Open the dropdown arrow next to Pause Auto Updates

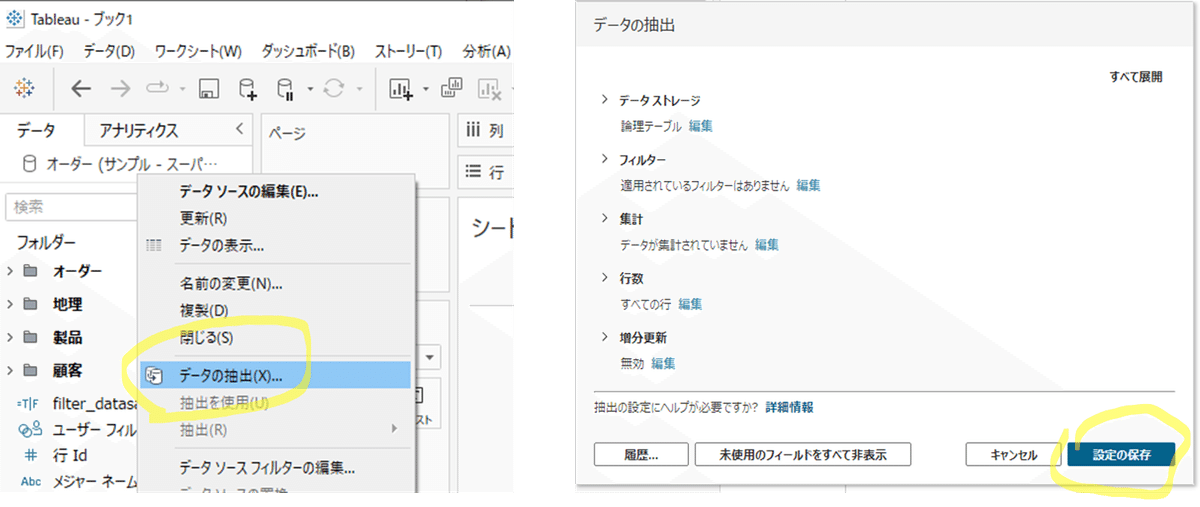310,90
